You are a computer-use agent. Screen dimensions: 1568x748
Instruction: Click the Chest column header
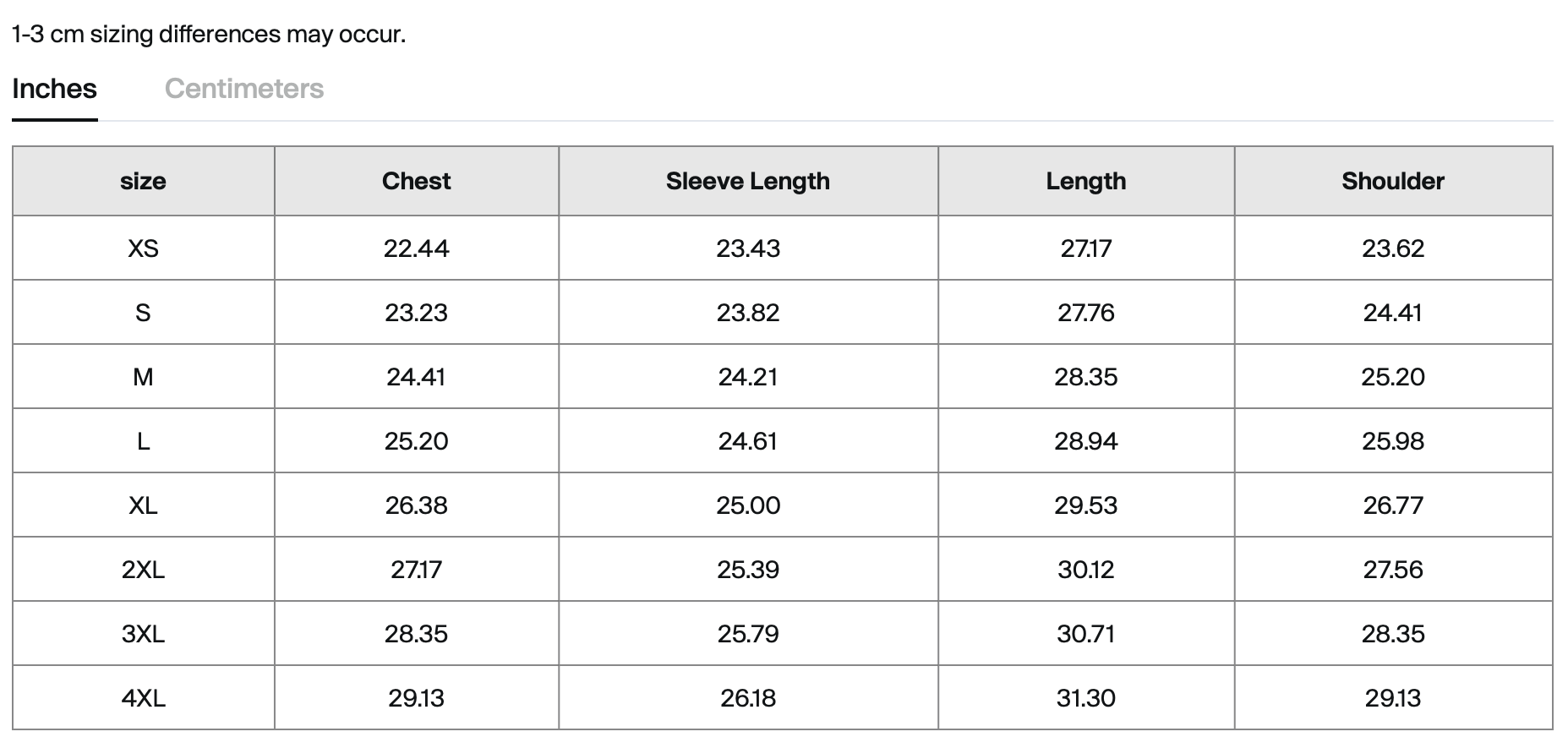pos(416,181)
